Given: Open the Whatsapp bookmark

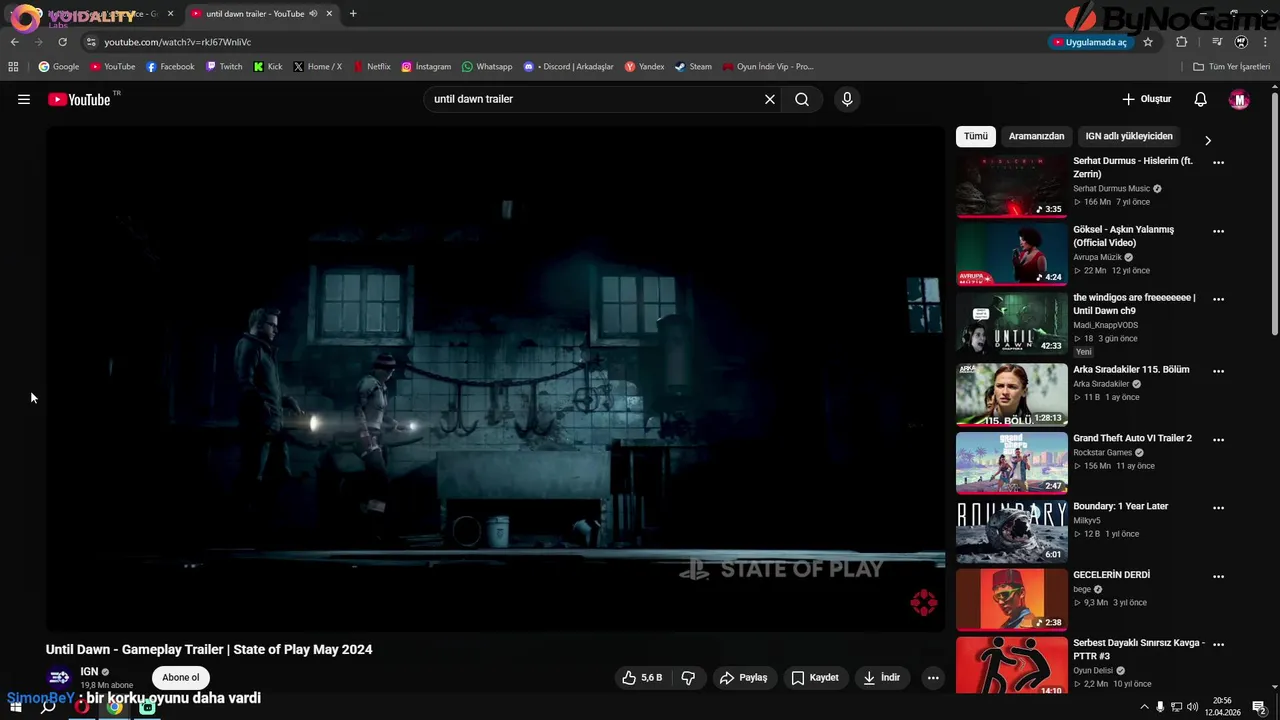Looking at the screenshot, I should click(x=487, y=67).
